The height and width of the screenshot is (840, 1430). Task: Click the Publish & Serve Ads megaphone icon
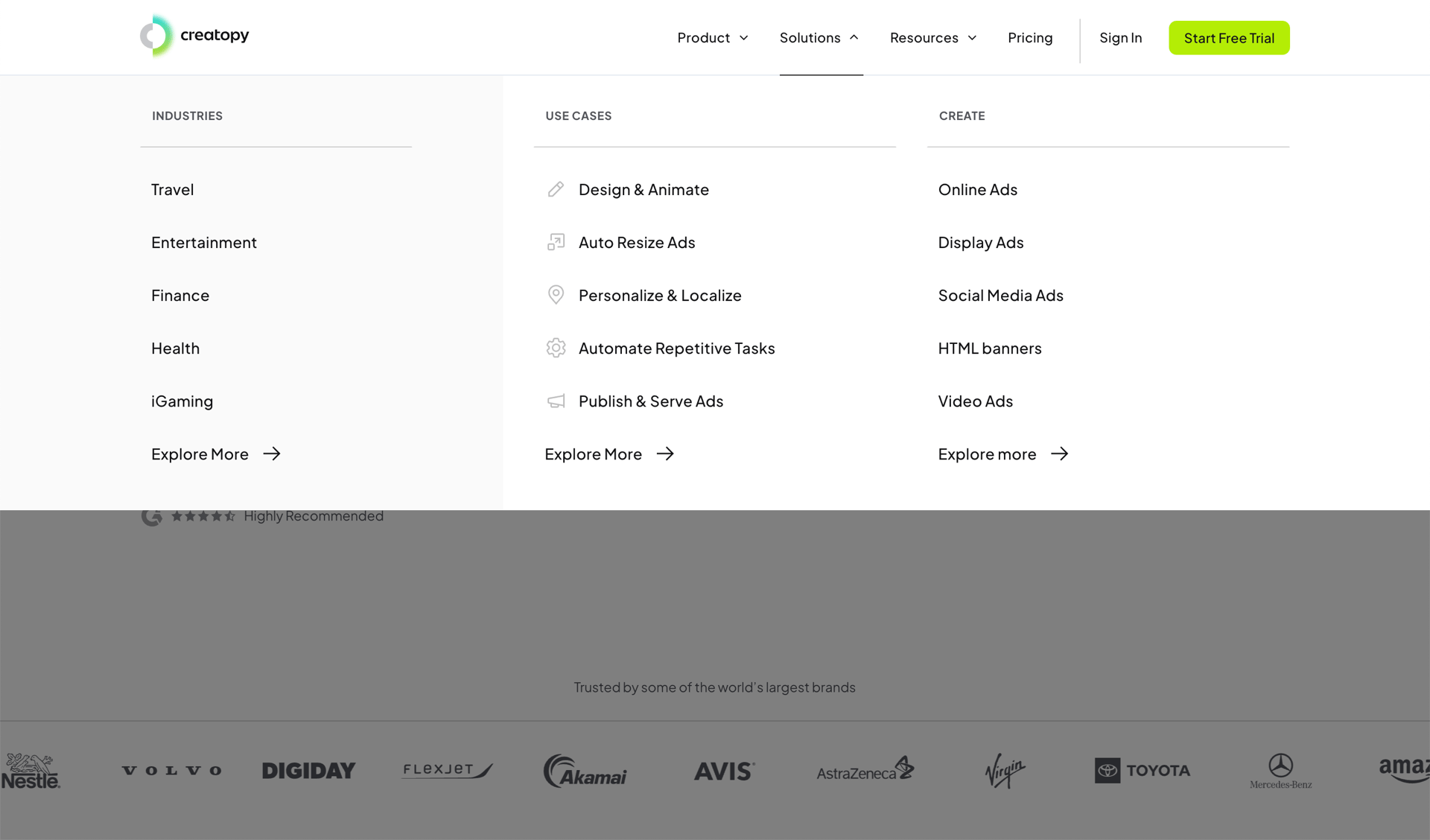point(555,401)
